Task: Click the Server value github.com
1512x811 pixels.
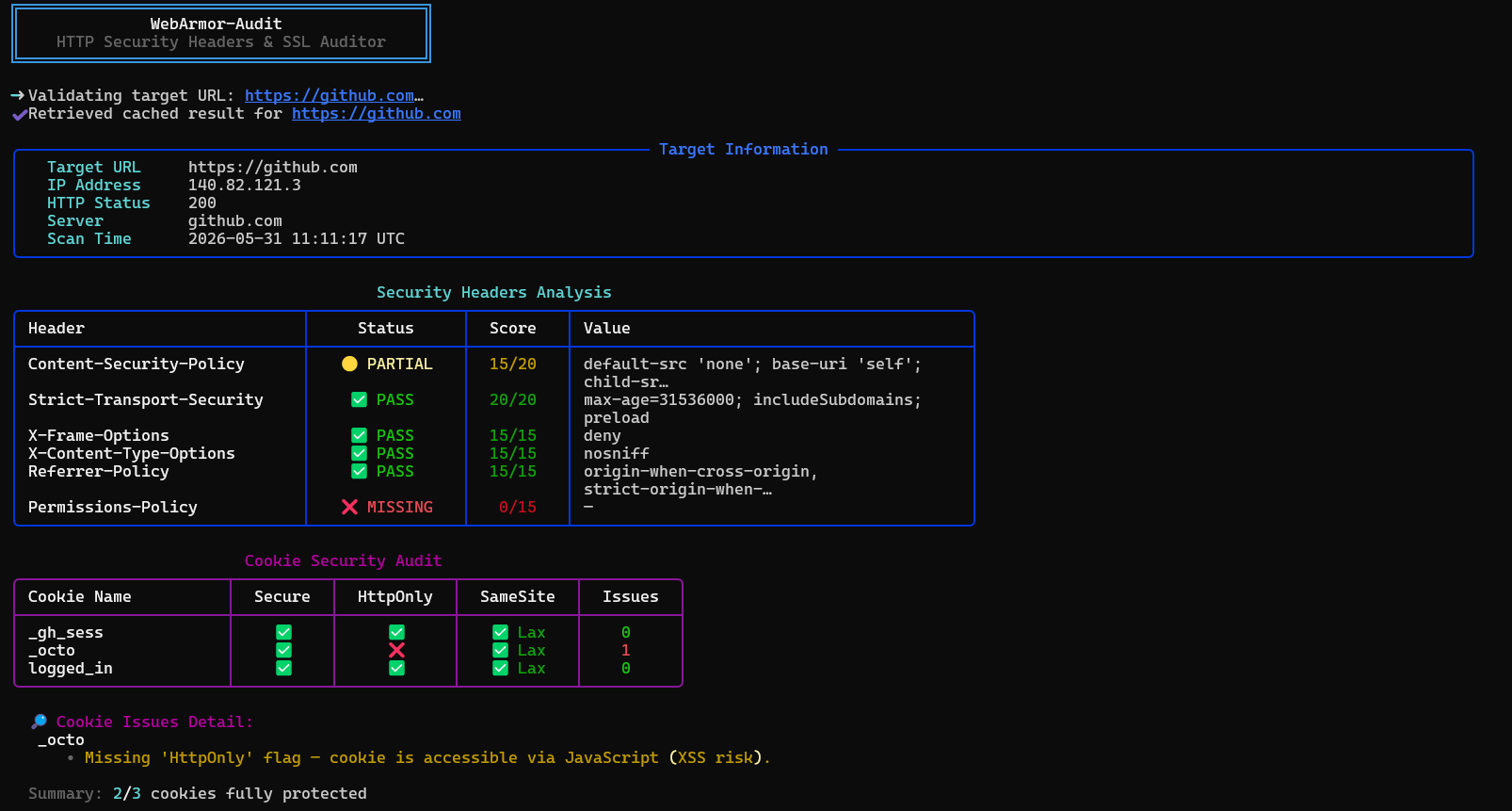Action: click(x=235, y=220)
